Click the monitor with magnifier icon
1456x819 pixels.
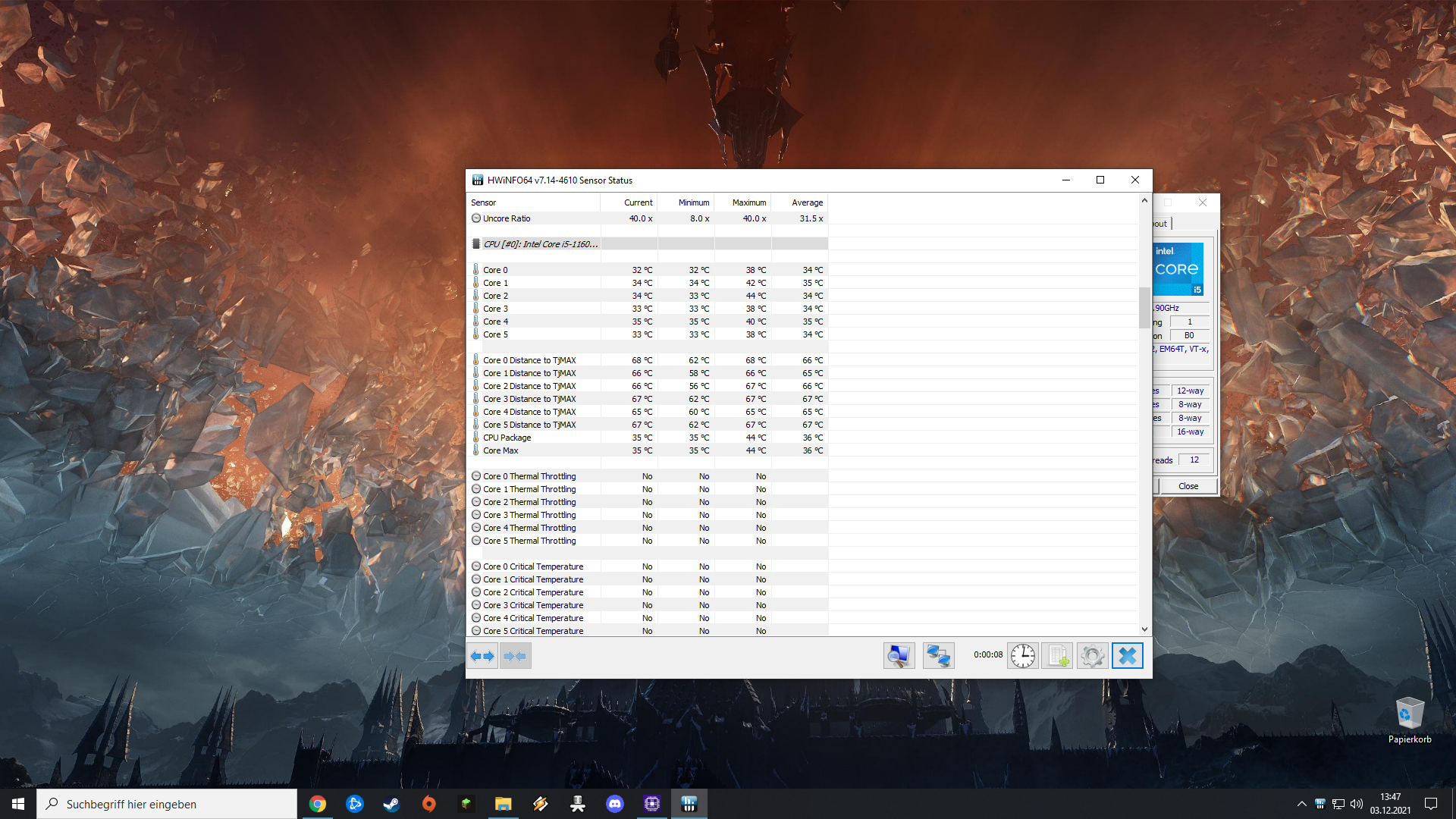(x=899, y=655)
